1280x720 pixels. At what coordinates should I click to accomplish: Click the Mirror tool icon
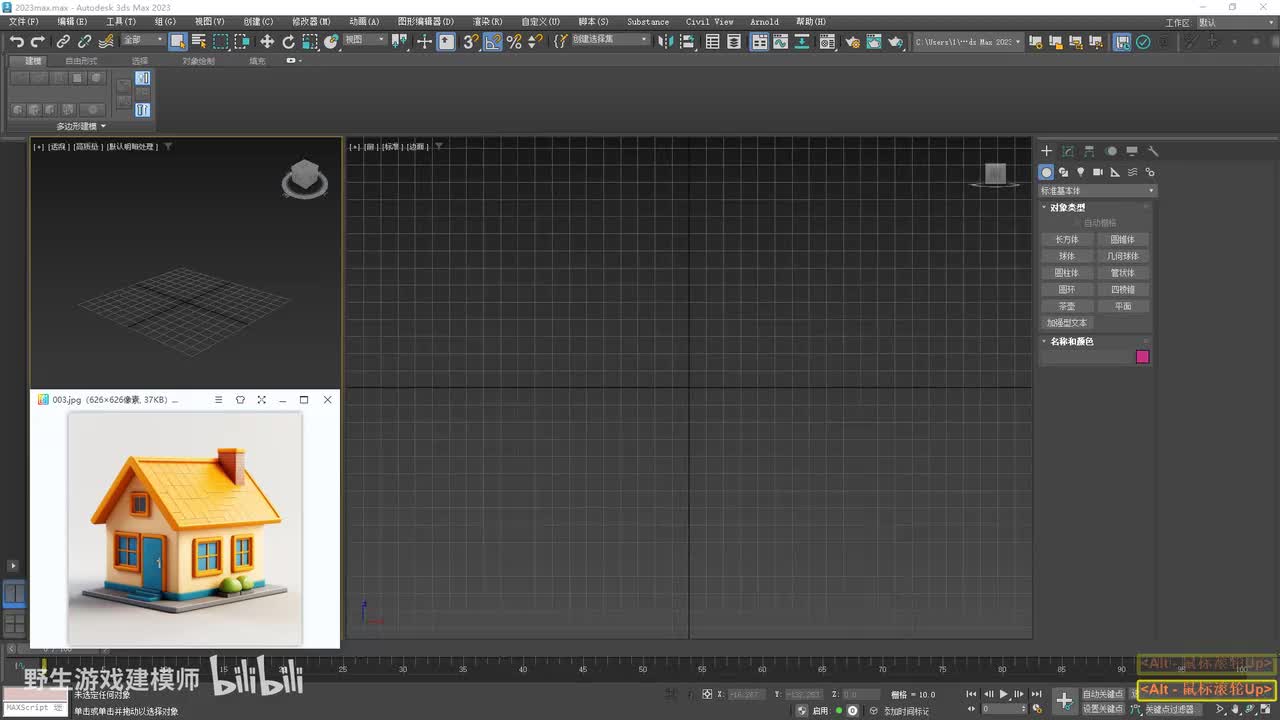click(x=667, y=41)
